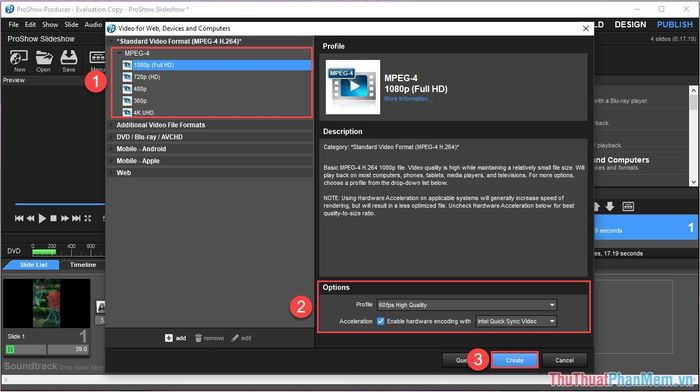Screen dimensions: 700x392
Task: Open the Show menu
Action: click(x=50, y=25)
